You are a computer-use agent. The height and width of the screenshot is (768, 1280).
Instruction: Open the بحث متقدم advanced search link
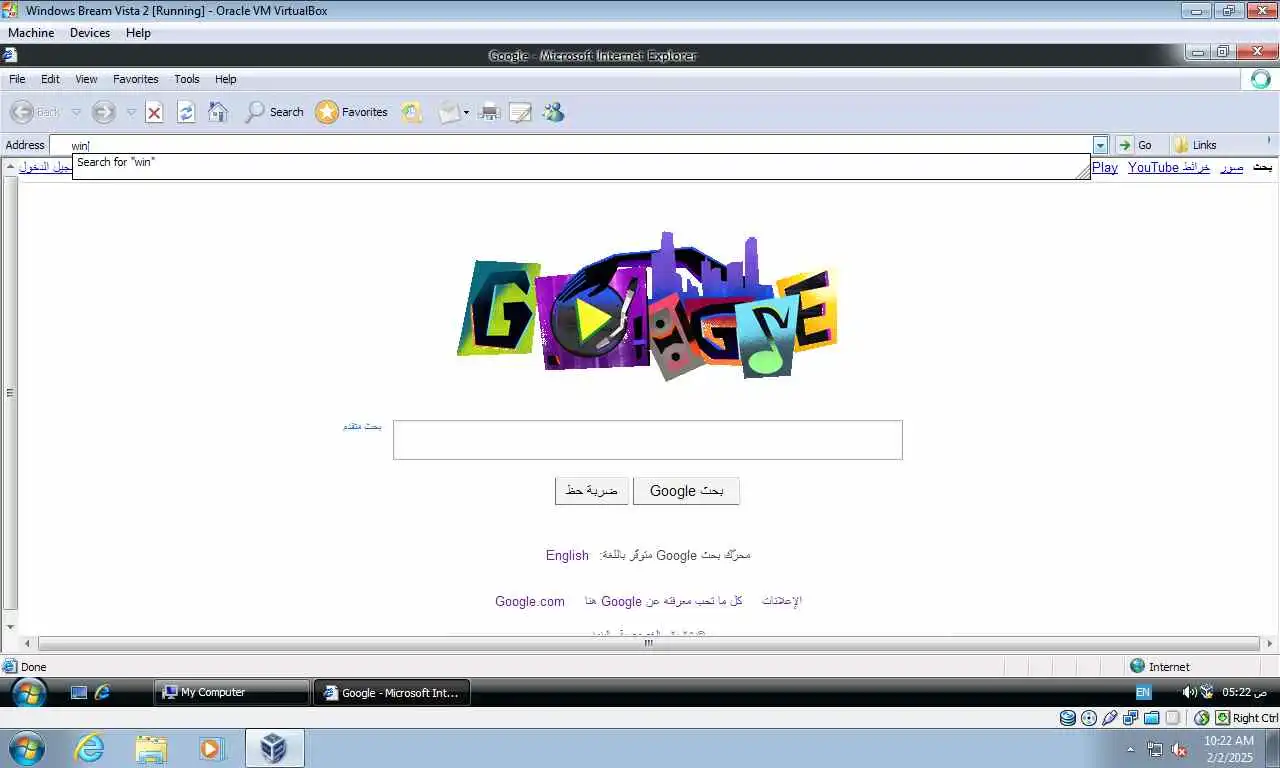tap(362, 426)
